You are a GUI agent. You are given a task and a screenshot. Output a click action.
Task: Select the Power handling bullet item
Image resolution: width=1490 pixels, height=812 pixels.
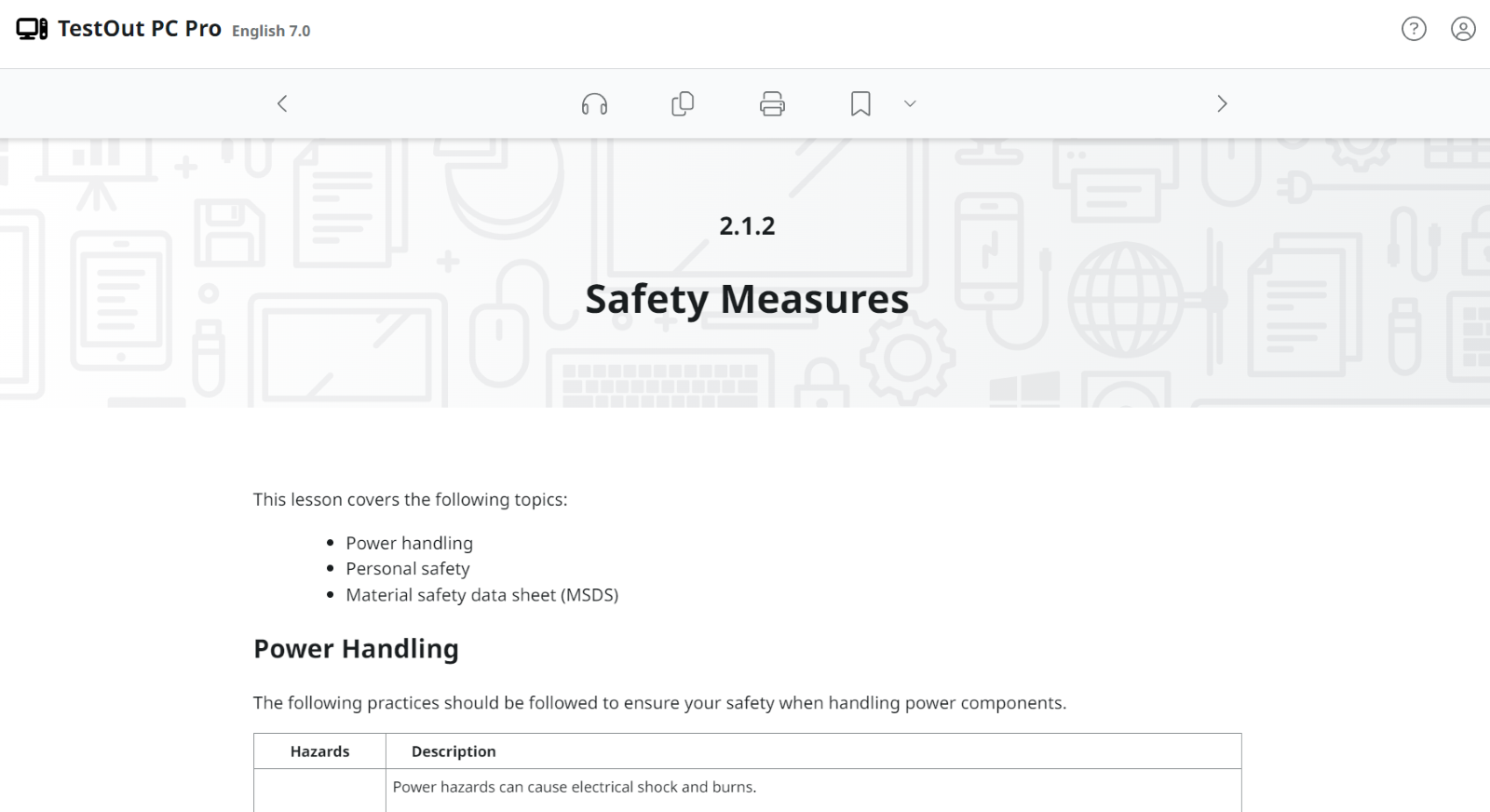point(409,543)
